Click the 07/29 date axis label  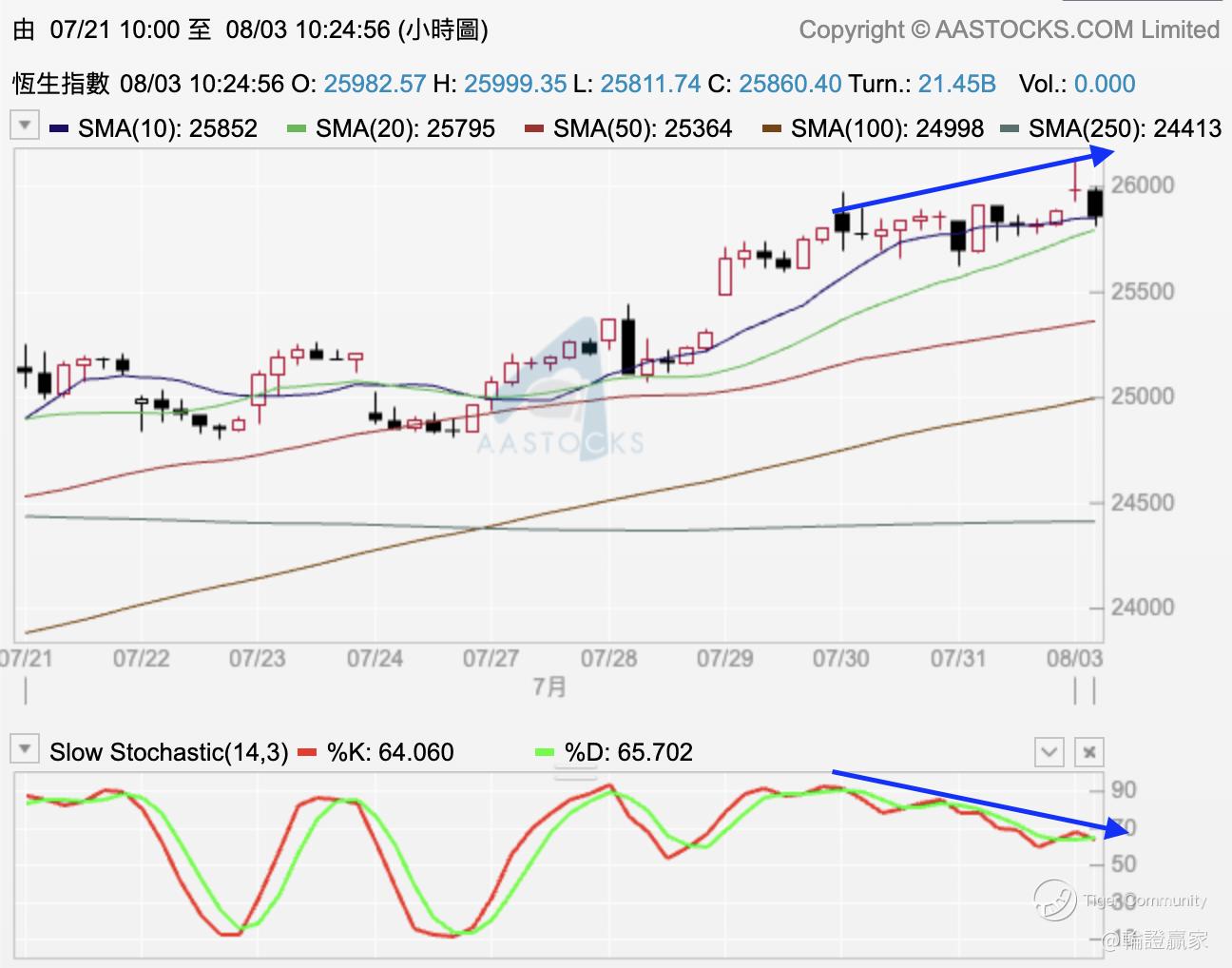tap(725, 658)
